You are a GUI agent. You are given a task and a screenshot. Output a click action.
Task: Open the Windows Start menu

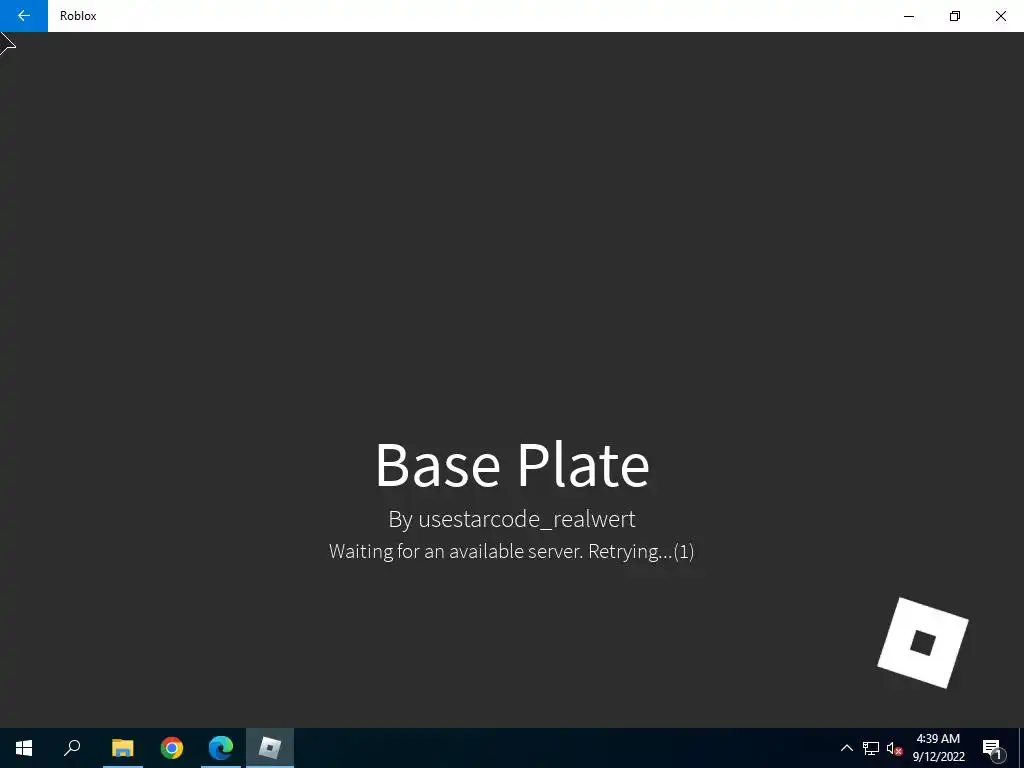tap(24, 748)
